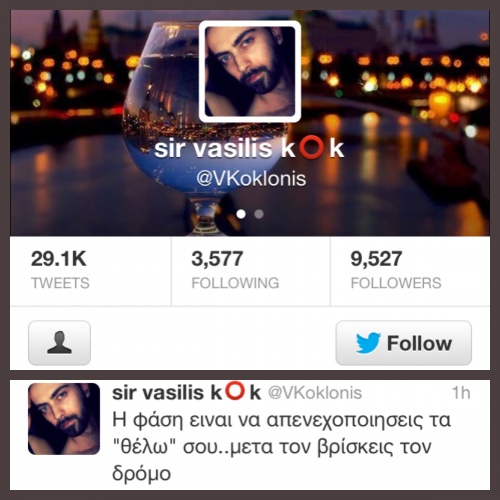
Task: Click the red circle emoji in header name
Action: click(x=311, y=148)
